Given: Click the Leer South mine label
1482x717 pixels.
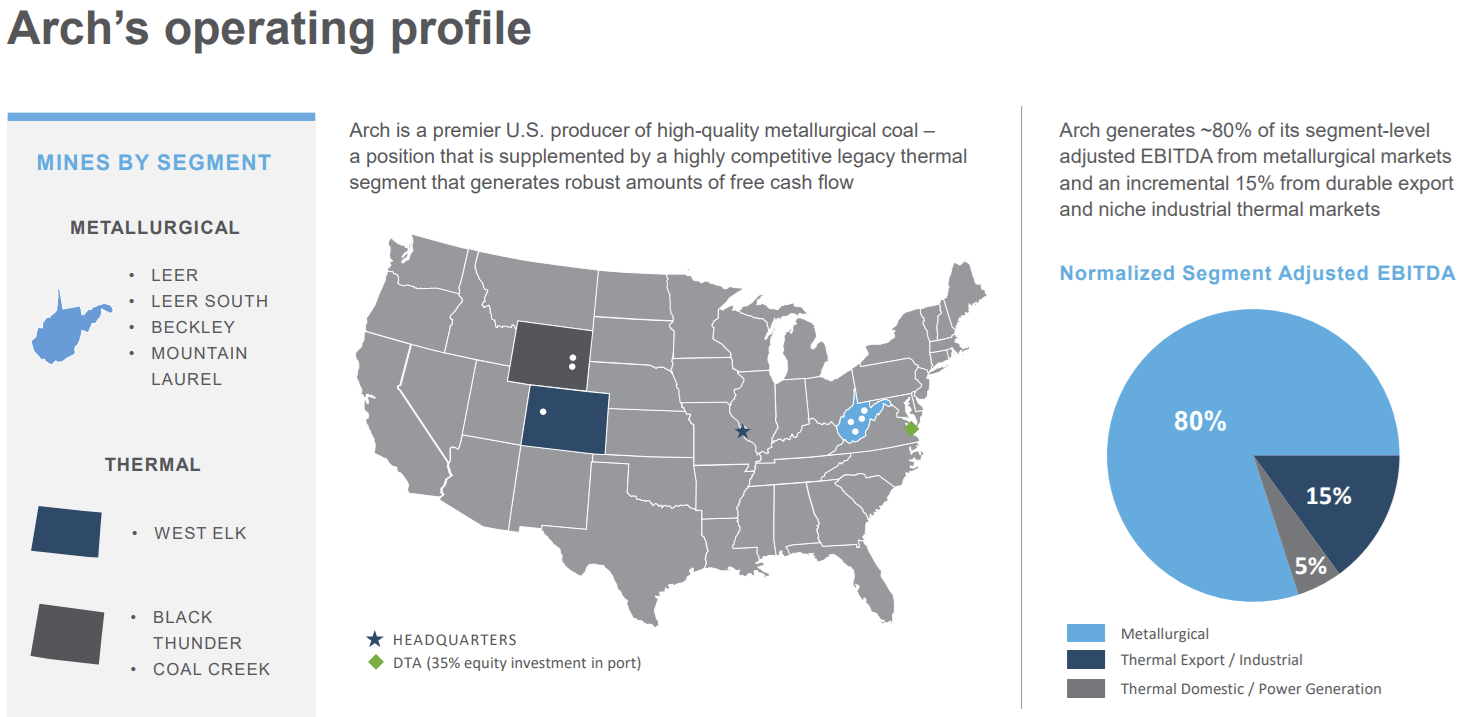Looking at the screenshot, I should pos(209,301).
